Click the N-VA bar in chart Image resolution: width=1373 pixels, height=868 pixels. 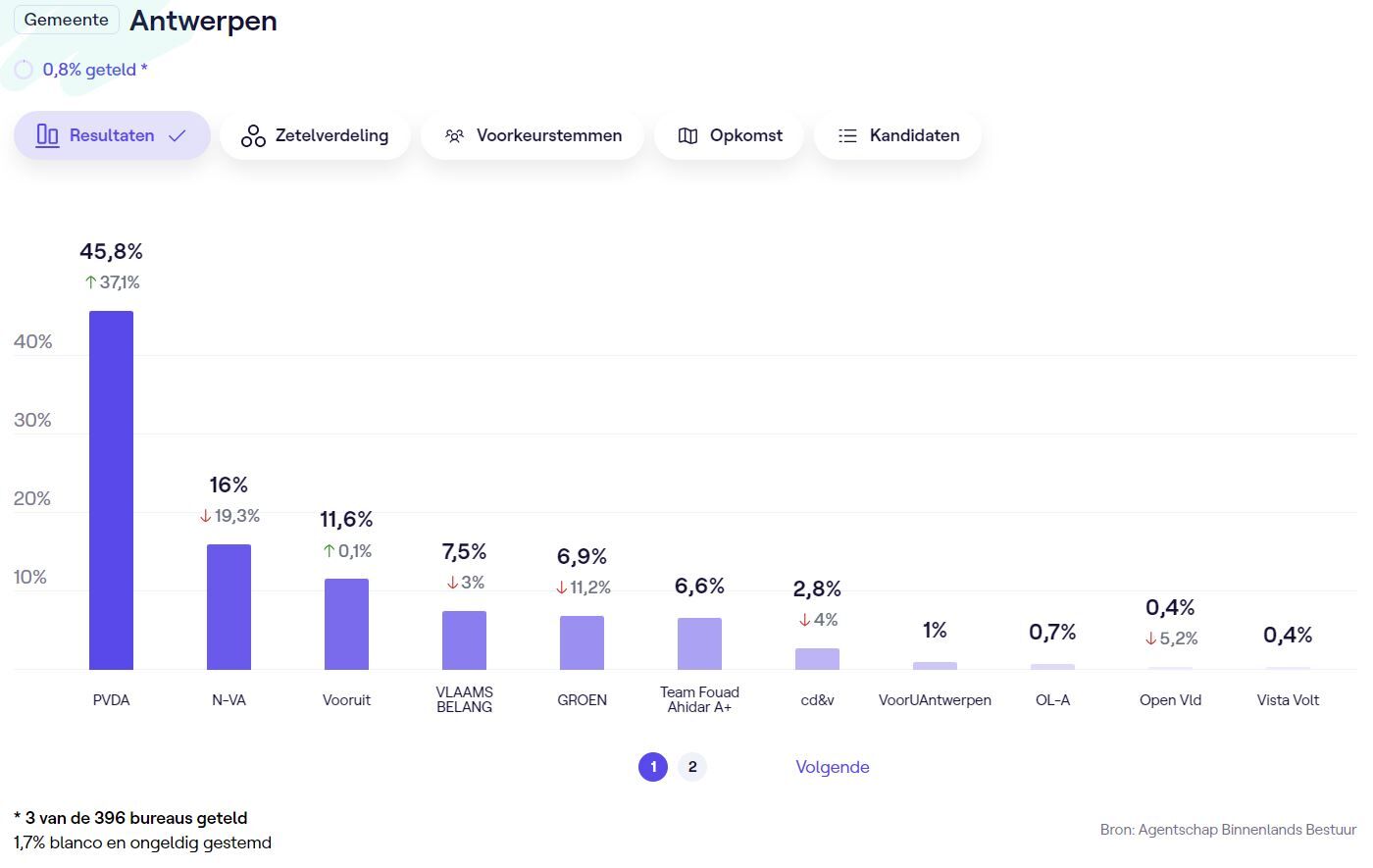coord(229,607)
